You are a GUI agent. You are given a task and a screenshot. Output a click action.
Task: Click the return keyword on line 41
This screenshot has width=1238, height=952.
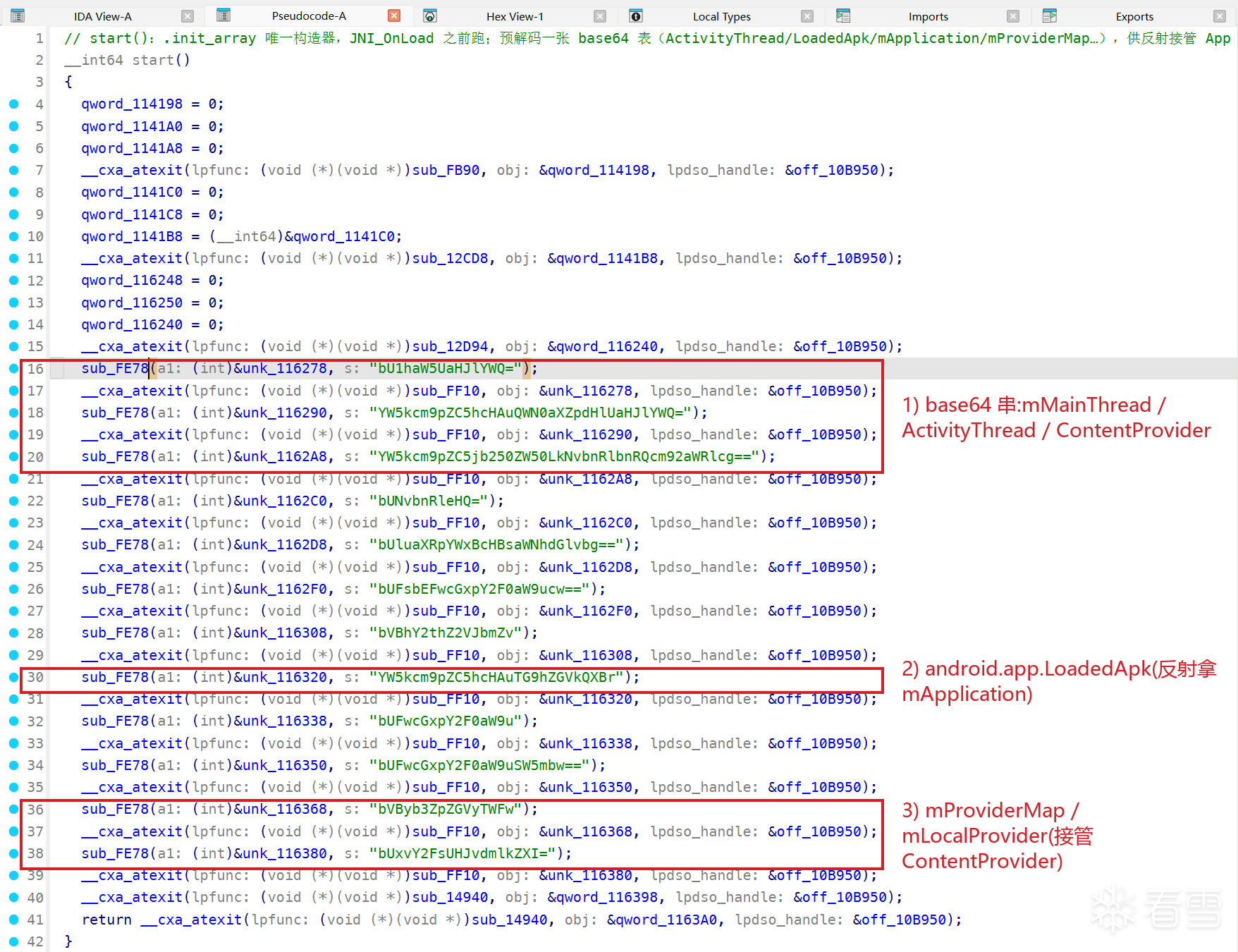pyautogui.click(x=106, y=920)
